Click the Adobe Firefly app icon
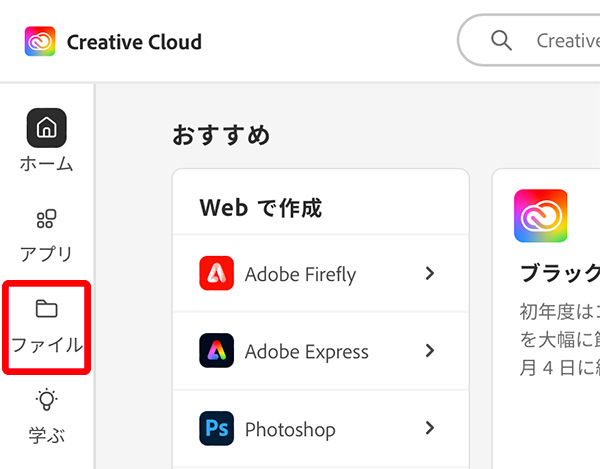This screenshot has height=469, width=600. pos(217,273)
